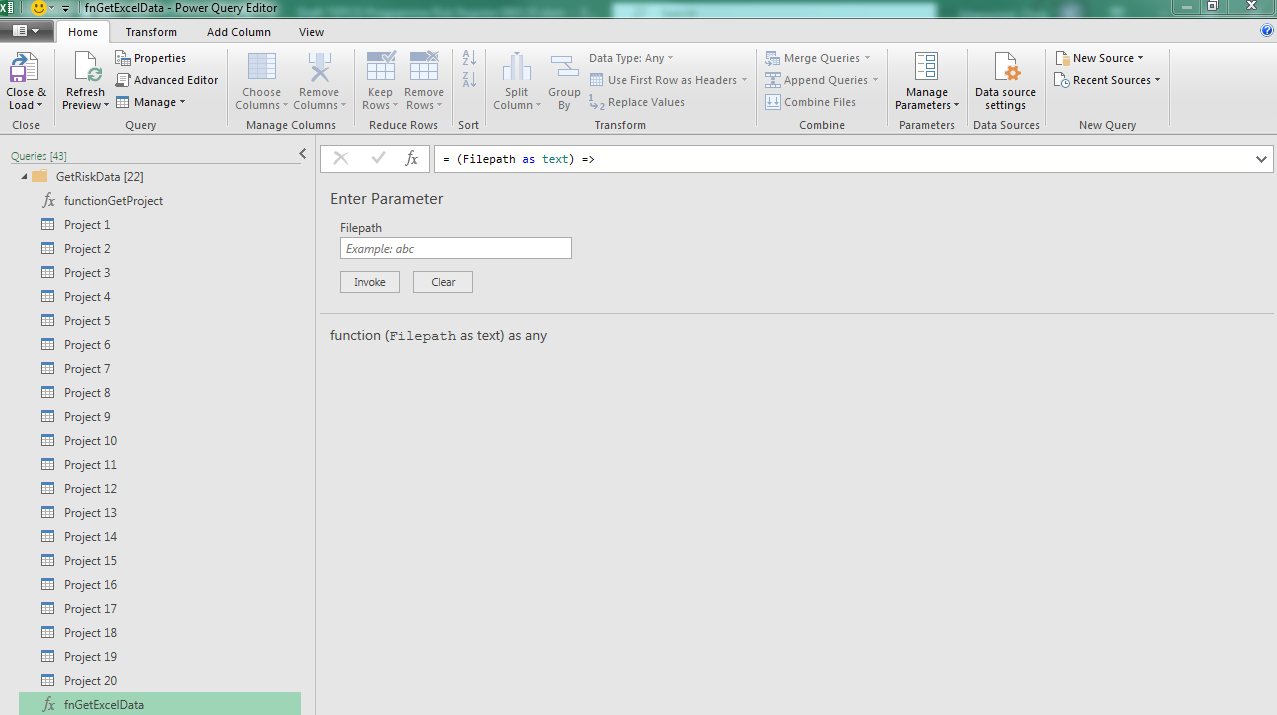Click the Queries [43] pane header
The image size is (1277, 715).
pos(38,156)
